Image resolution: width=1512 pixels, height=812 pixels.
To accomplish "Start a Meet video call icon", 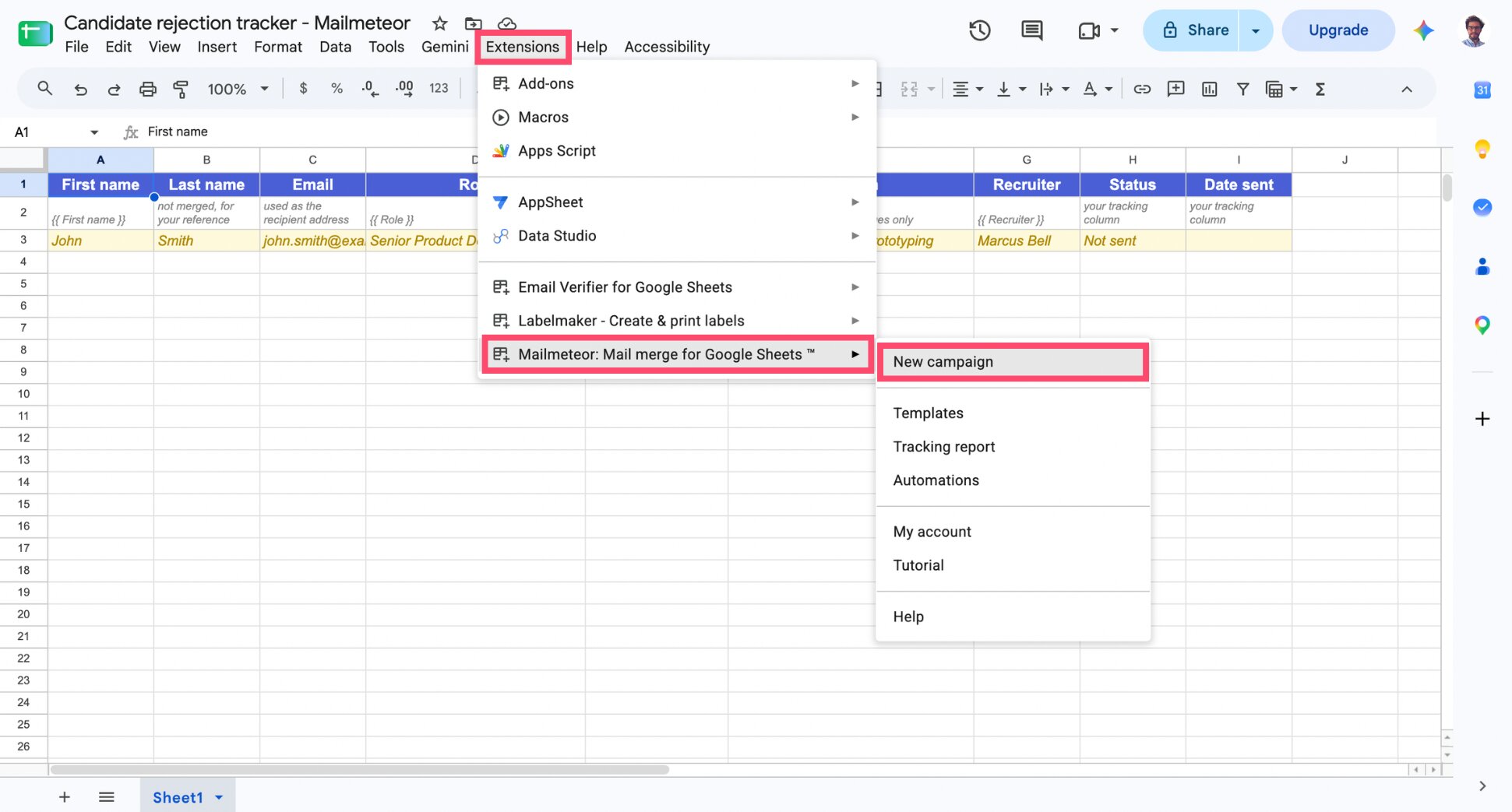I will coord(1089,30).
